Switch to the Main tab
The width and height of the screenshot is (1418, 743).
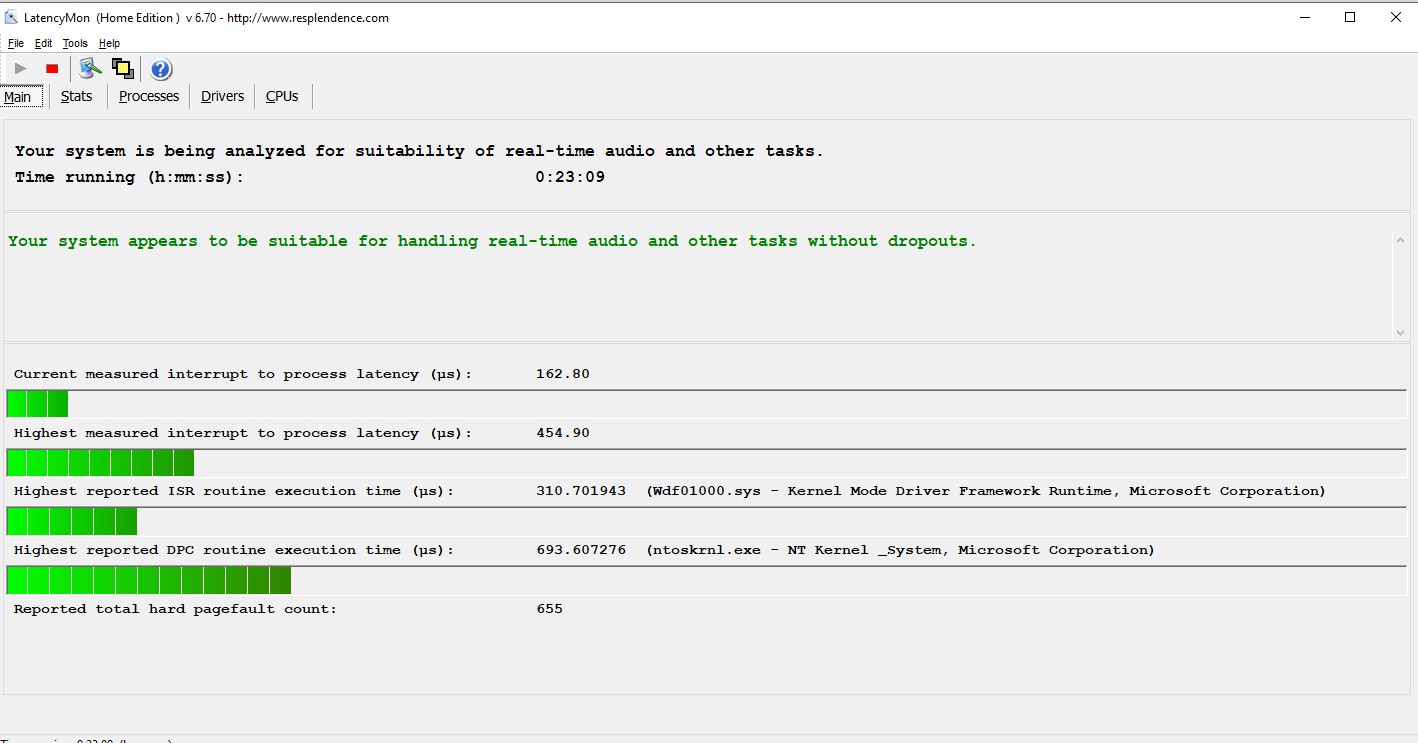[18, 97]
